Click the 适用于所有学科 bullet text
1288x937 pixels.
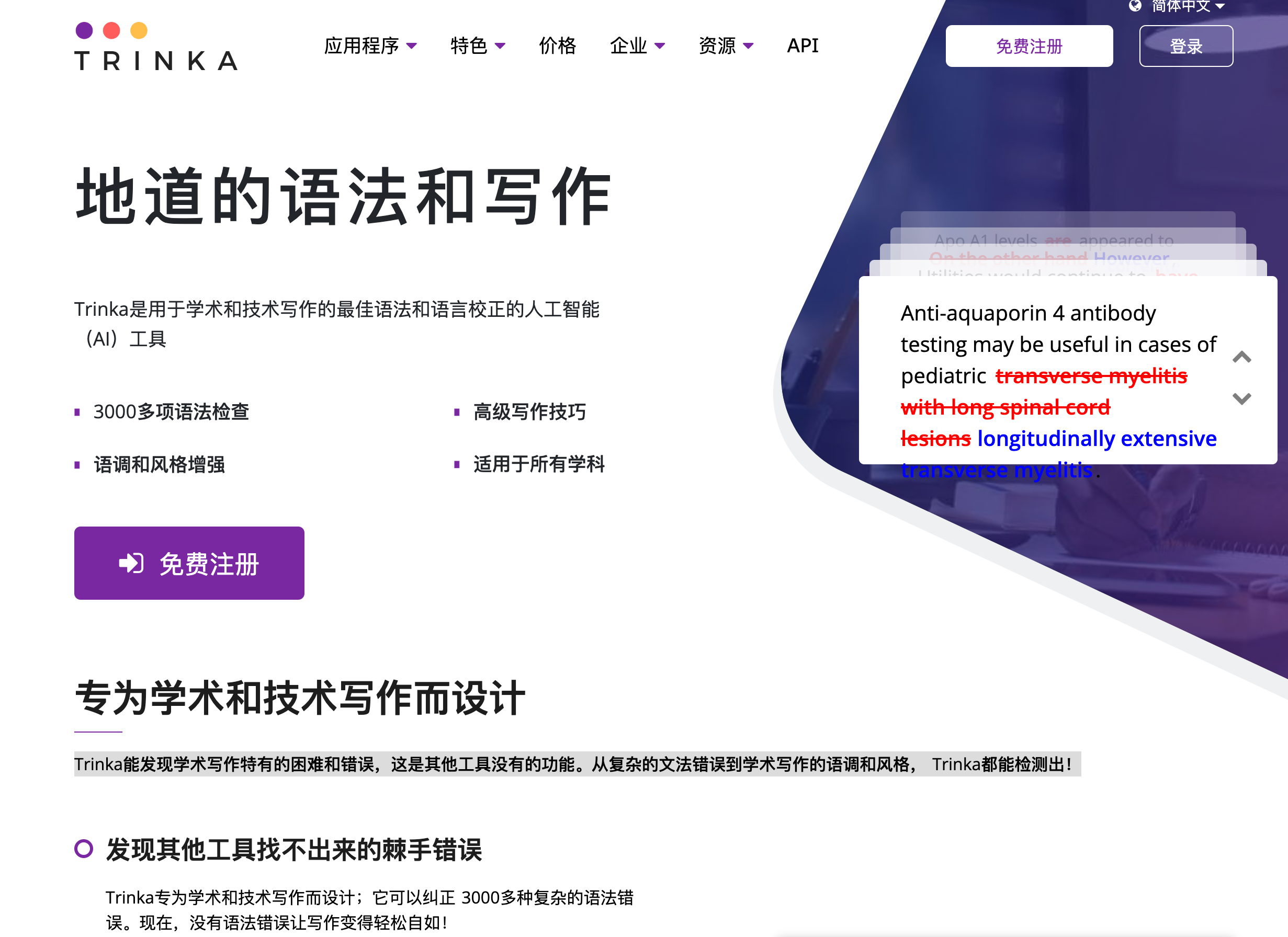(539, 464)
